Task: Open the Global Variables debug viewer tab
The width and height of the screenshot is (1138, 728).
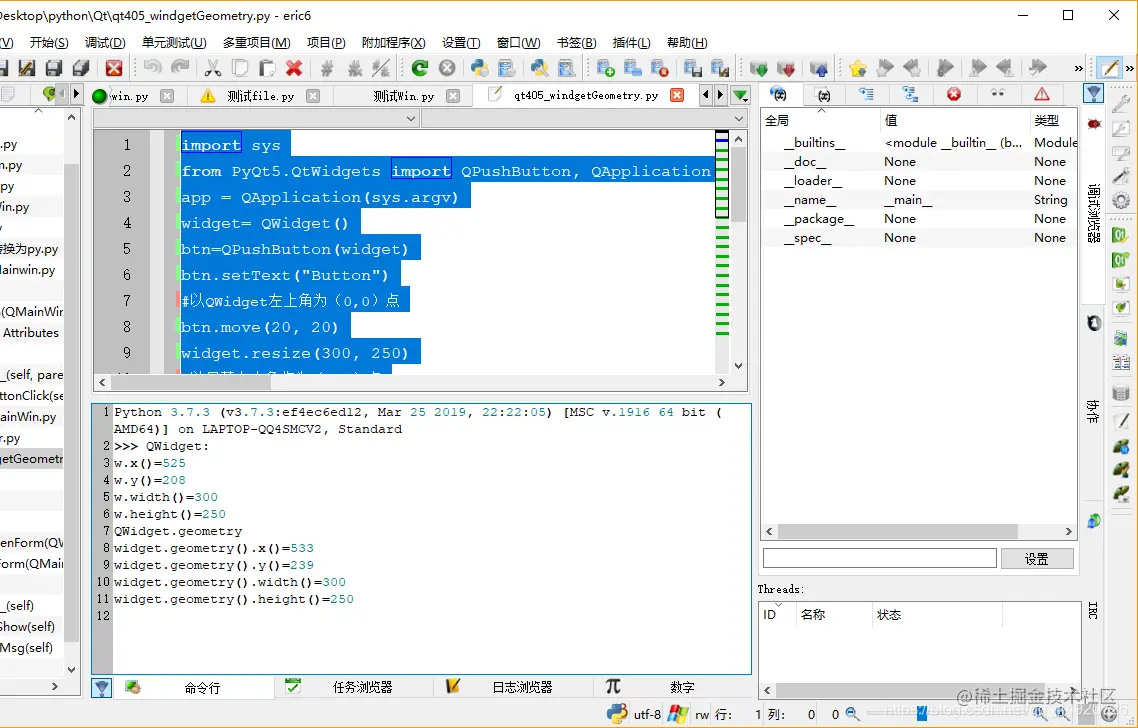Action: click(778, 94)
